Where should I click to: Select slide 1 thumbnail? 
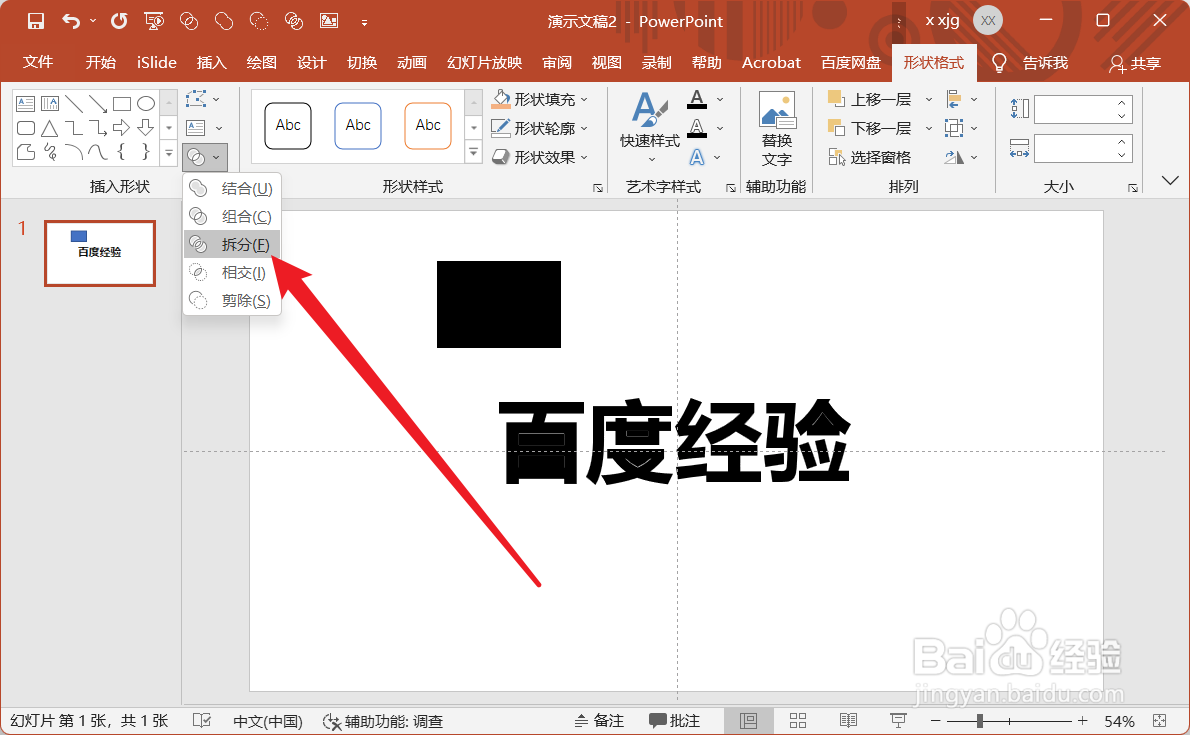click(99, 253)
